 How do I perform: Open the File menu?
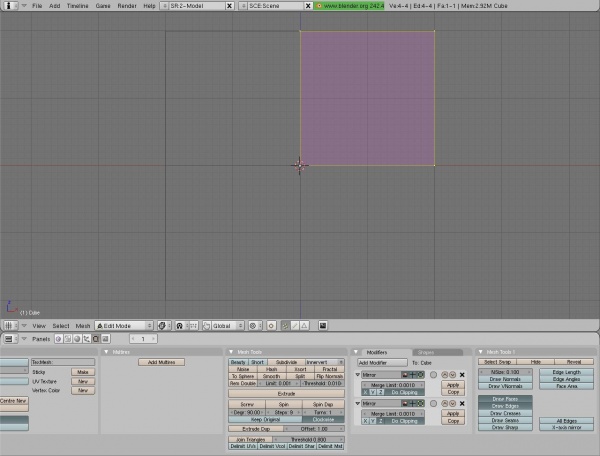tap(37, 6)
